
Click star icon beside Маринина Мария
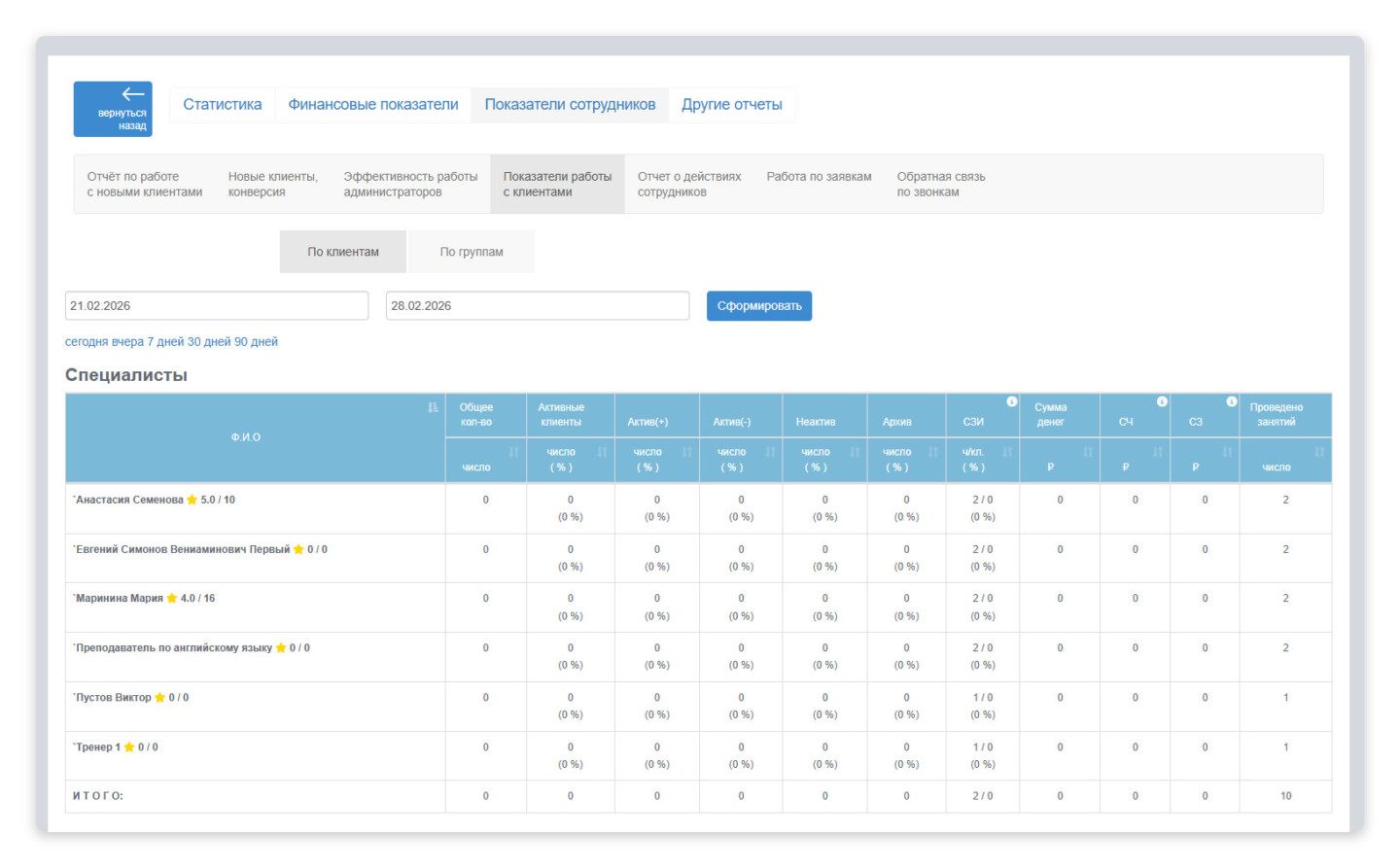(x=172, y=599)
